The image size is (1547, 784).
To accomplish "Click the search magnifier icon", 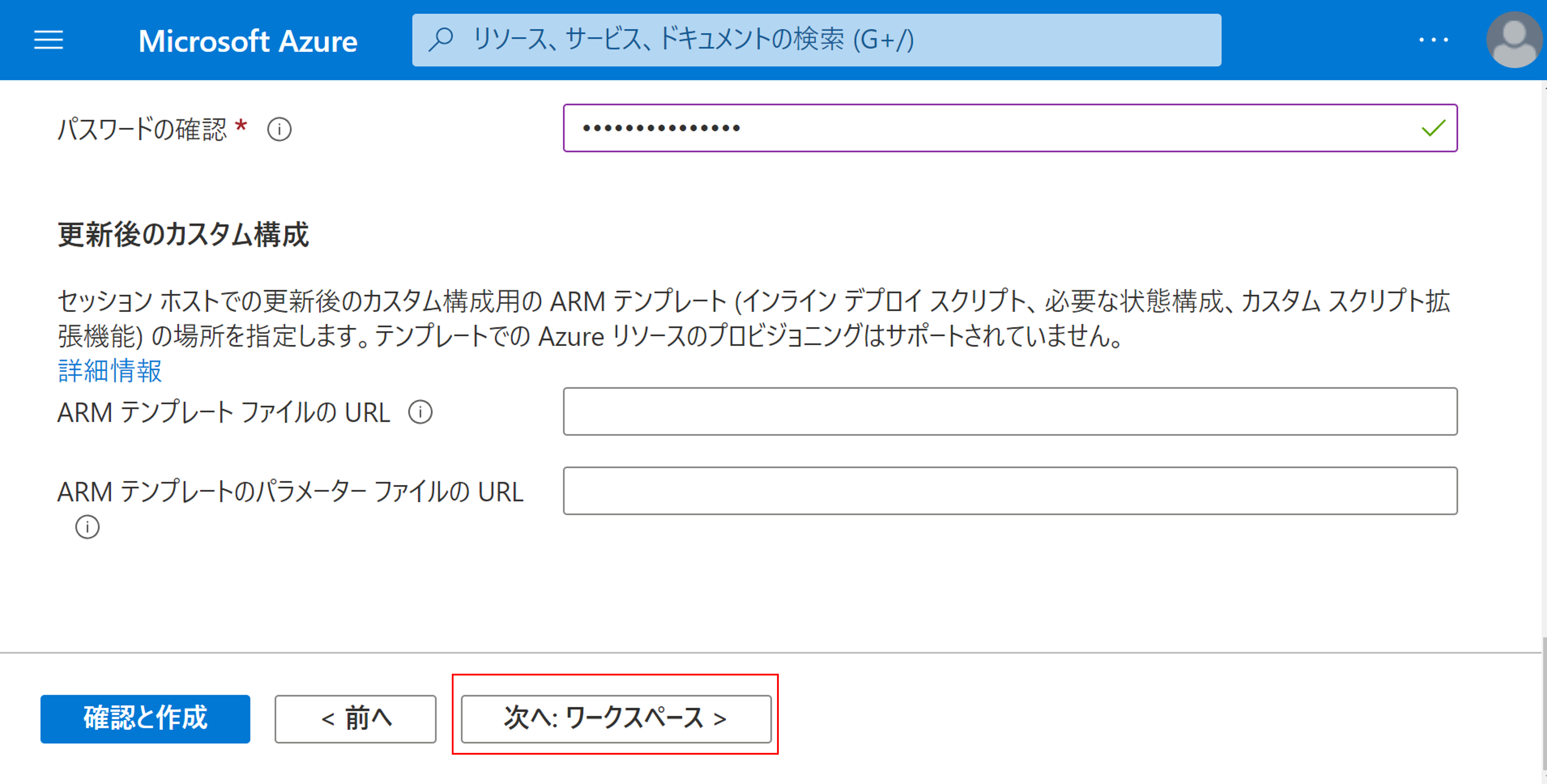I will pyautogui.click(x=442, y=40).
